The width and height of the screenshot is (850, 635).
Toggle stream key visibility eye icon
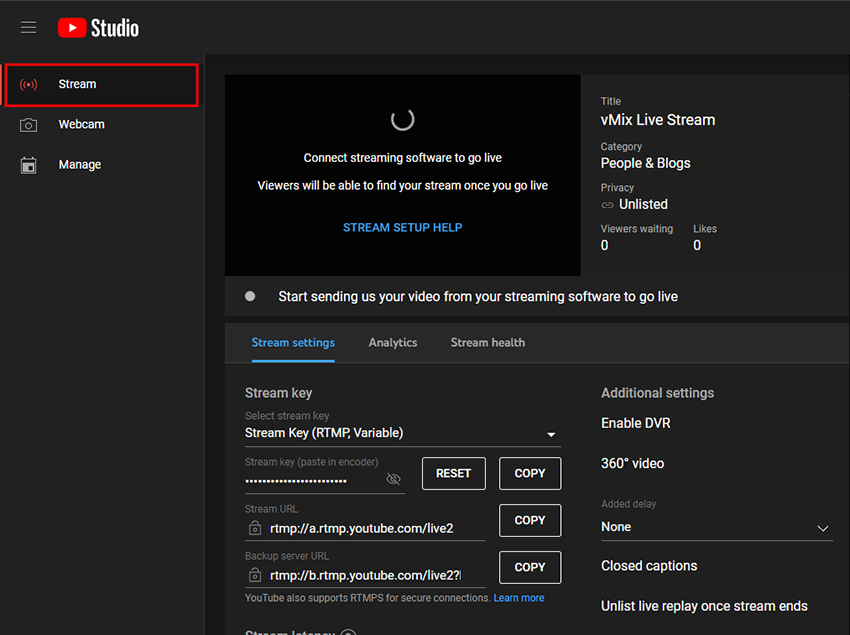click(393, 480)
